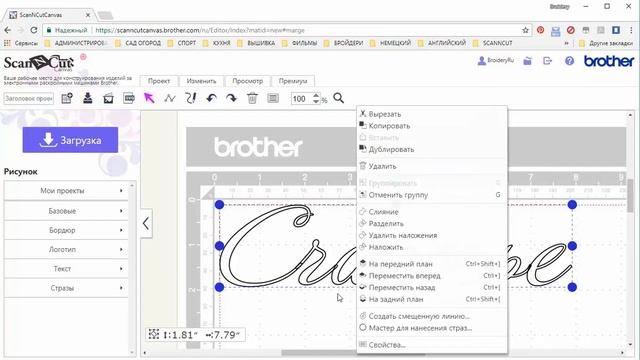
Task: Select the freehand curve tool
Action: 191,98
